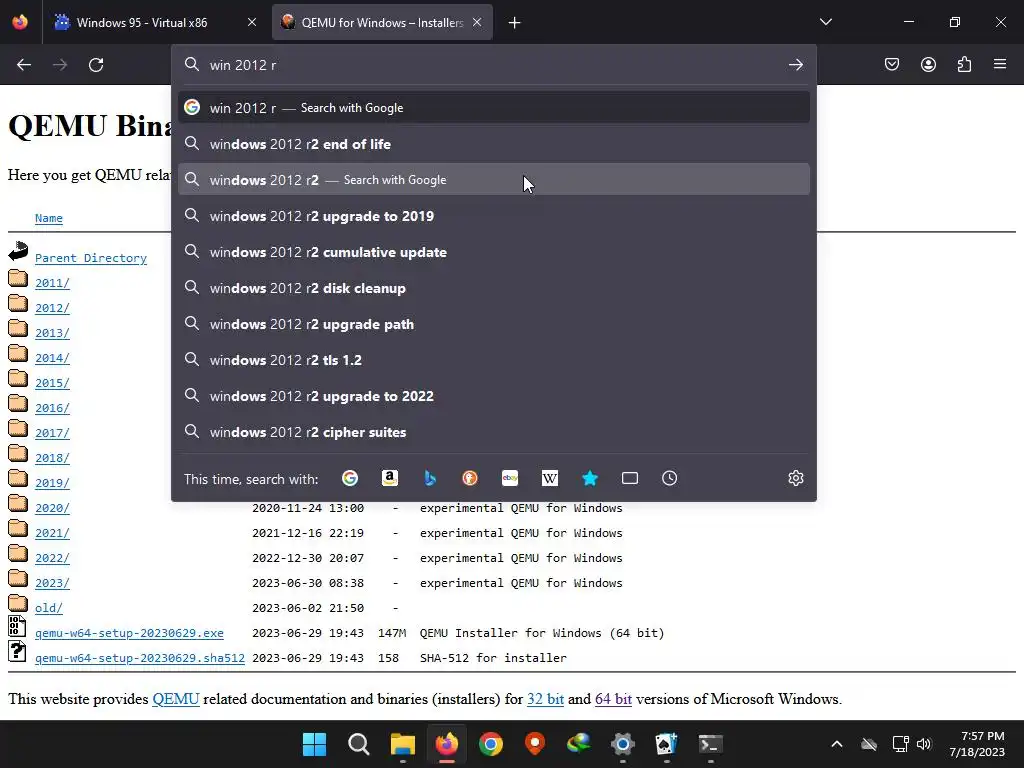1024x768 pixels.
Task: Open taskbar Search
Action: 359,744
